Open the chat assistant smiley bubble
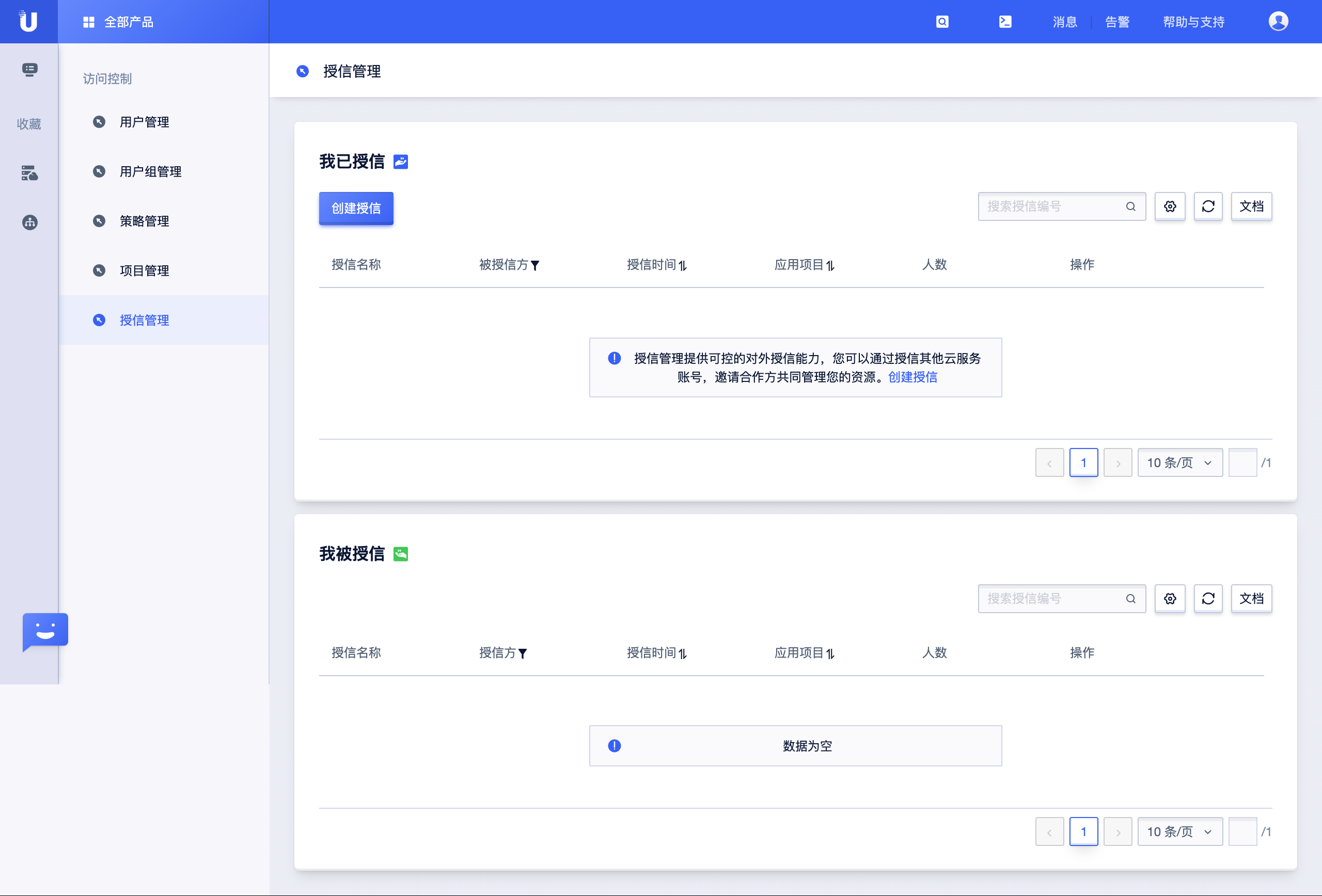 [x=45, y=631]
